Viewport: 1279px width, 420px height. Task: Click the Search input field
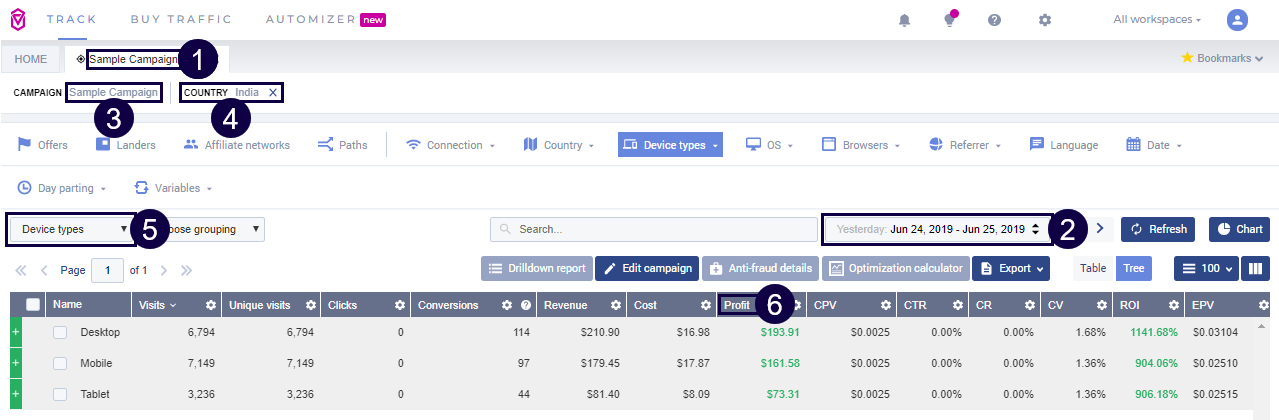654,229
